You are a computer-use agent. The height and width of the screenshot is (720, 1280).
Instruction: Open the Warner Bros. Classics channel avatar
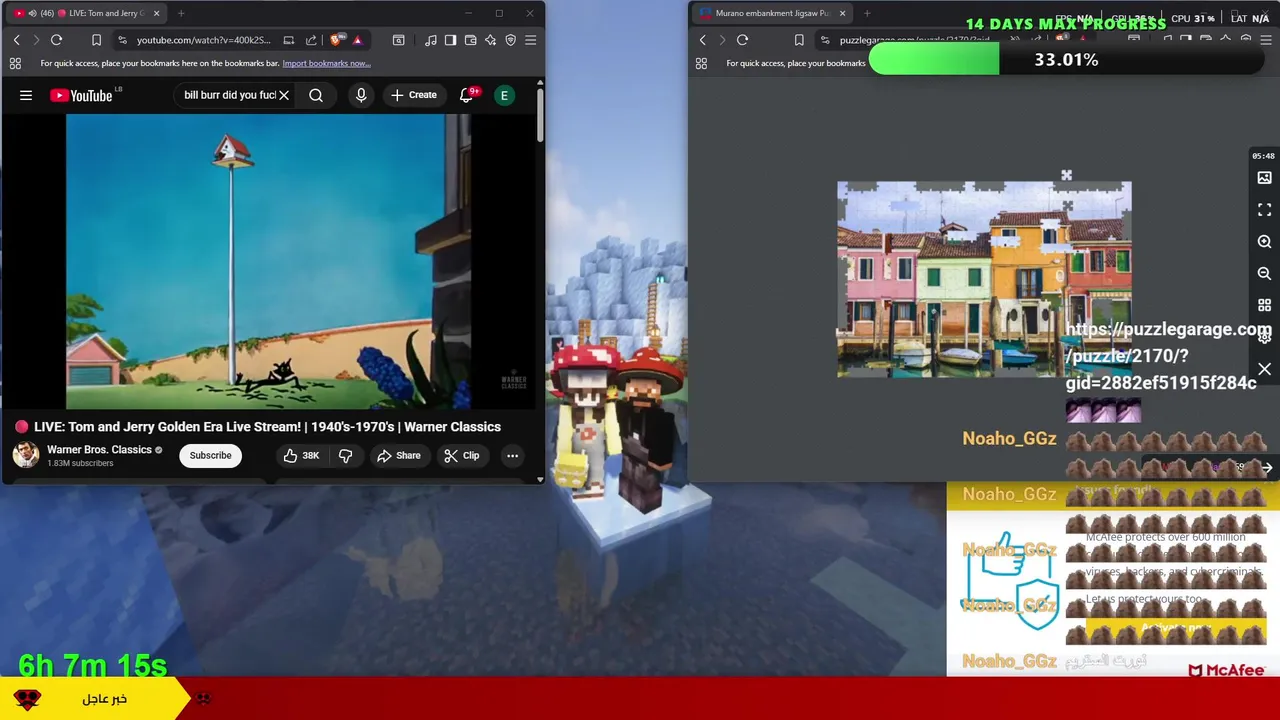point(26,455)
